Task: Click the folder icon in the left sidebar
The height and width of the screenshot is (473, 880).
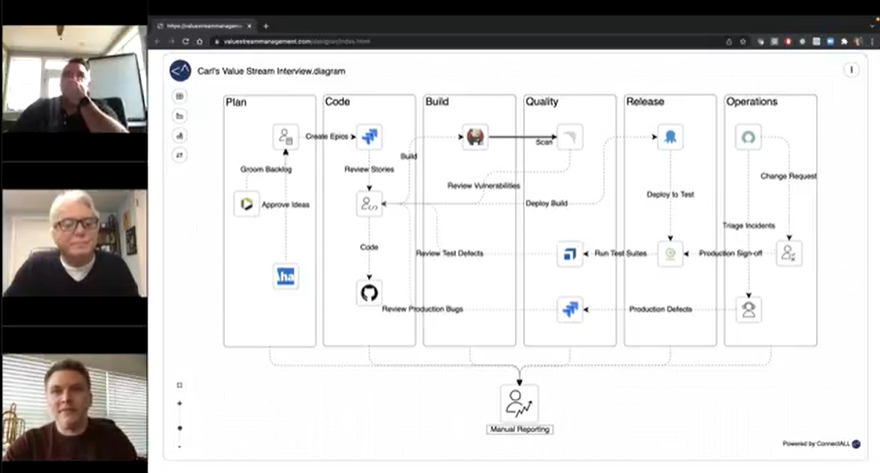Action: click(x=180, y=116)
